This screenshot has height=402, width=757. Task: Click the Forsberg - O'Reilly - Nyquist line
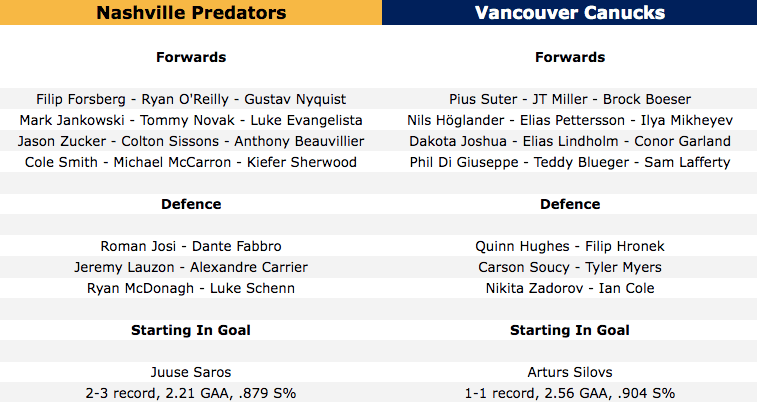point(190,99)
